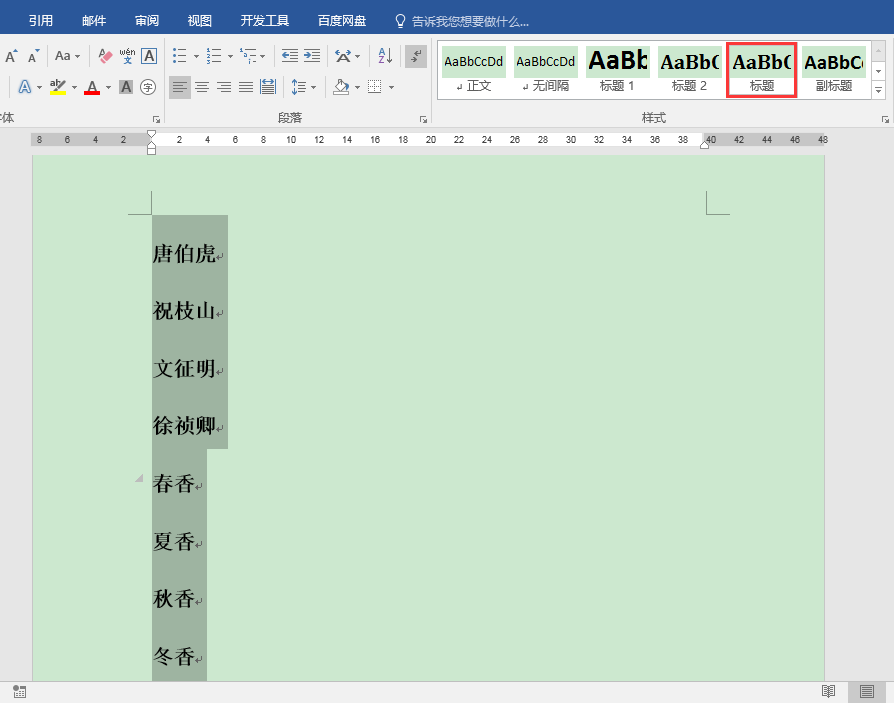
Task: Click the Bullets list icon
Action: click(x=180, y=56)
